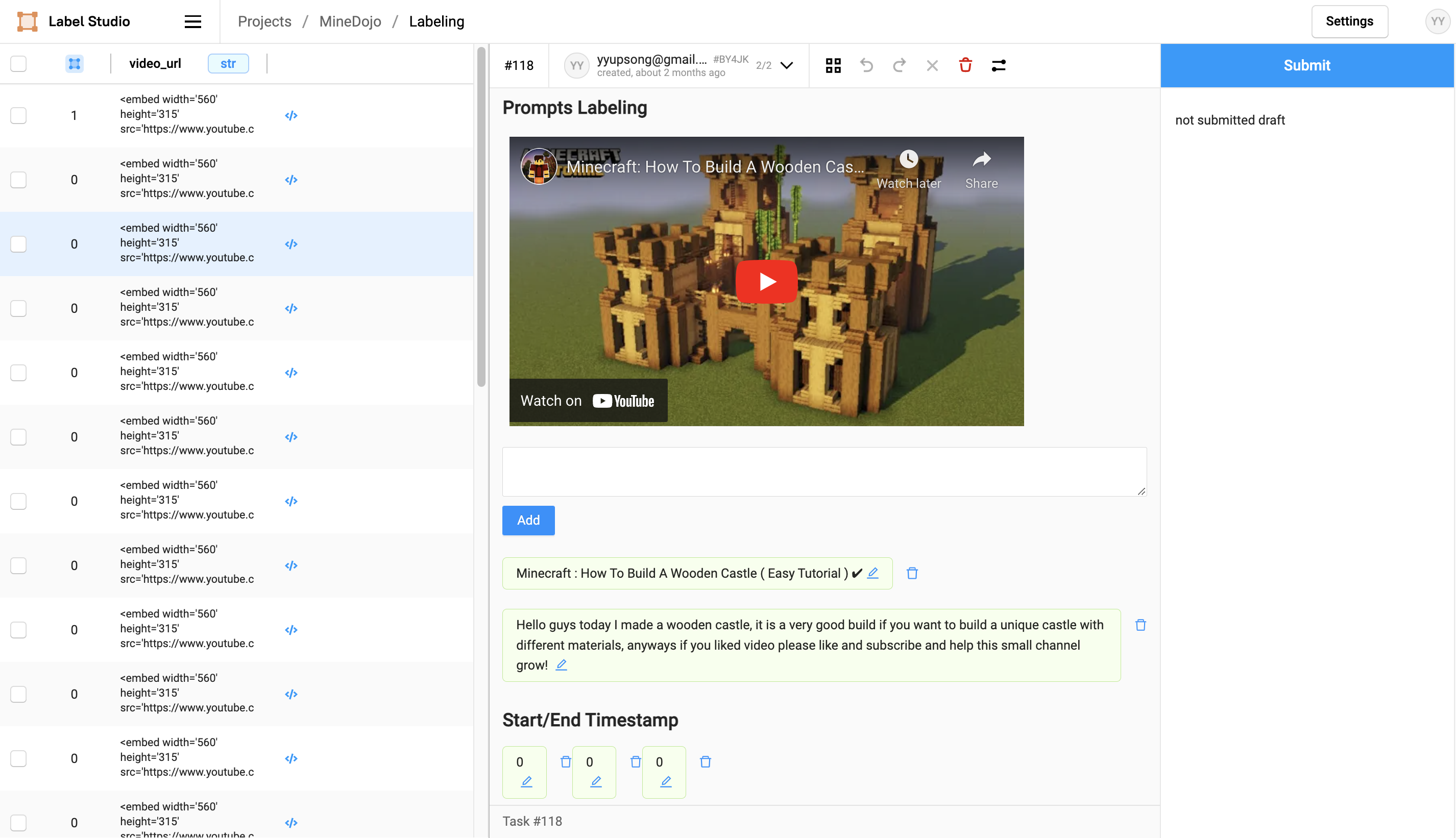
Task: Click the redo arrow icon
Action: [899, 65]
